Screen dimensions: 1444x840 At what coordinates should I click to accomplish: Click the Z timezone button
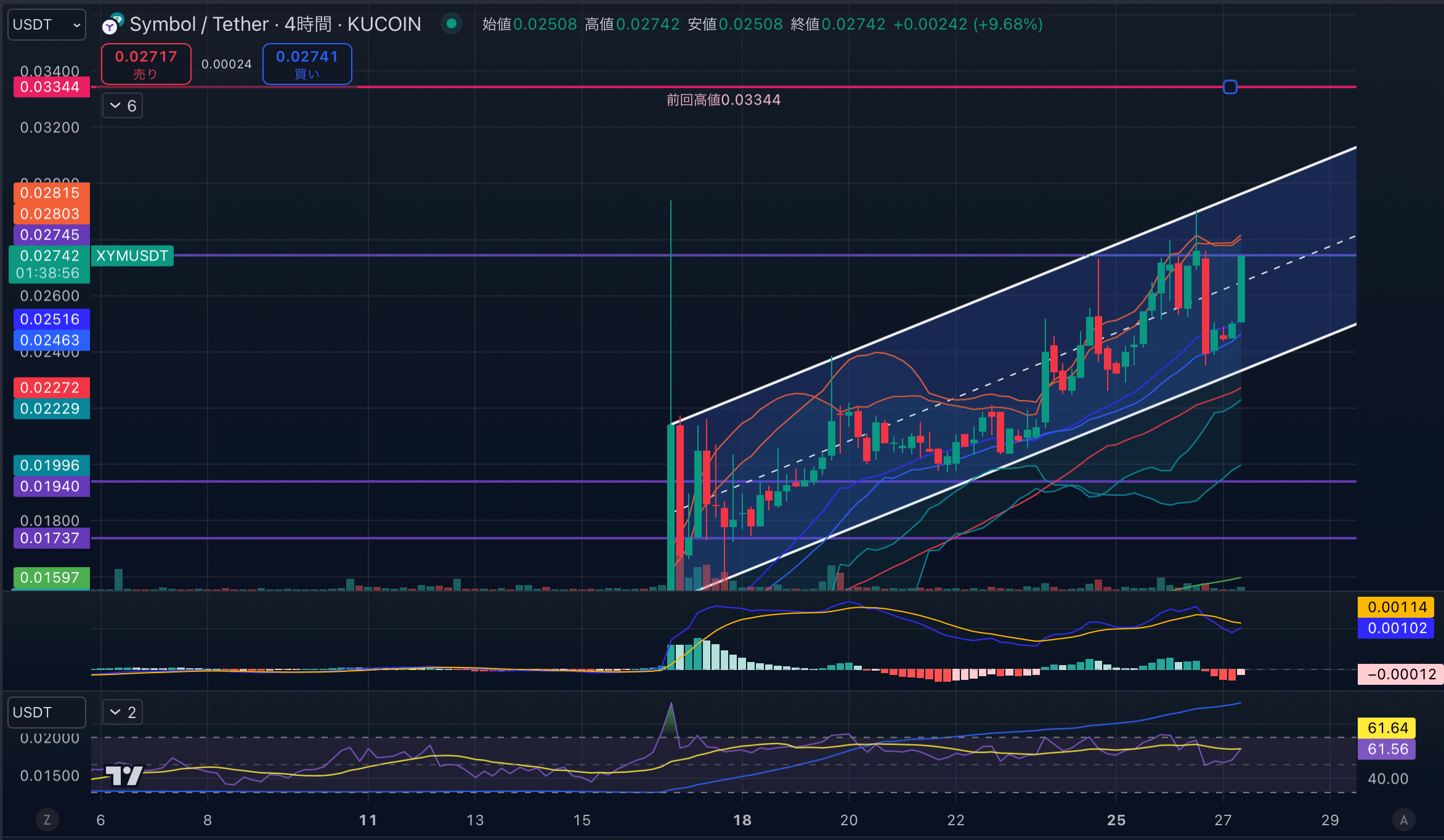pos(47,820)
